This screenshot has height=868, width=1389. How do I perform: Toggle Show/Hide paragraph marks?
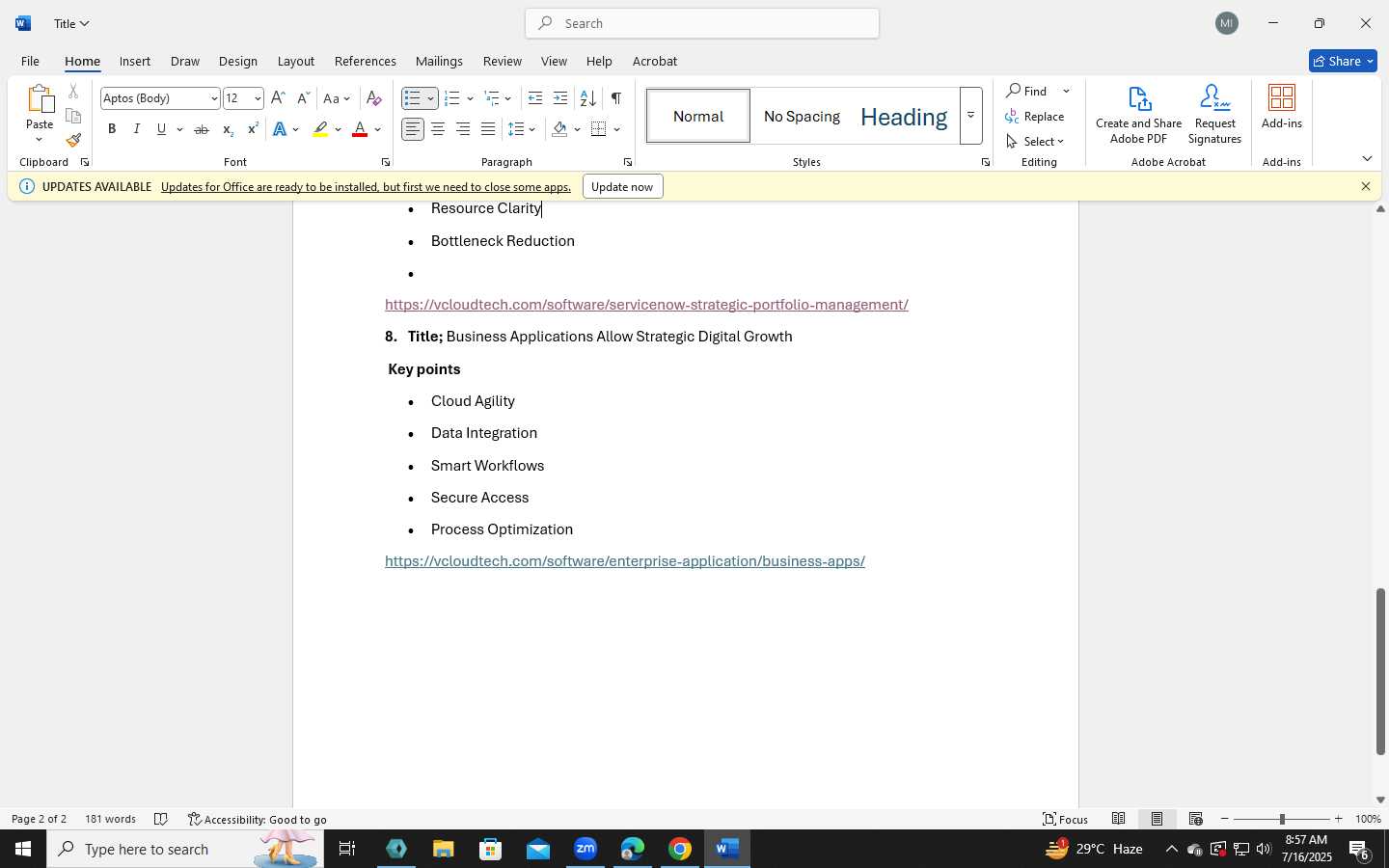(x=615, y=98)
